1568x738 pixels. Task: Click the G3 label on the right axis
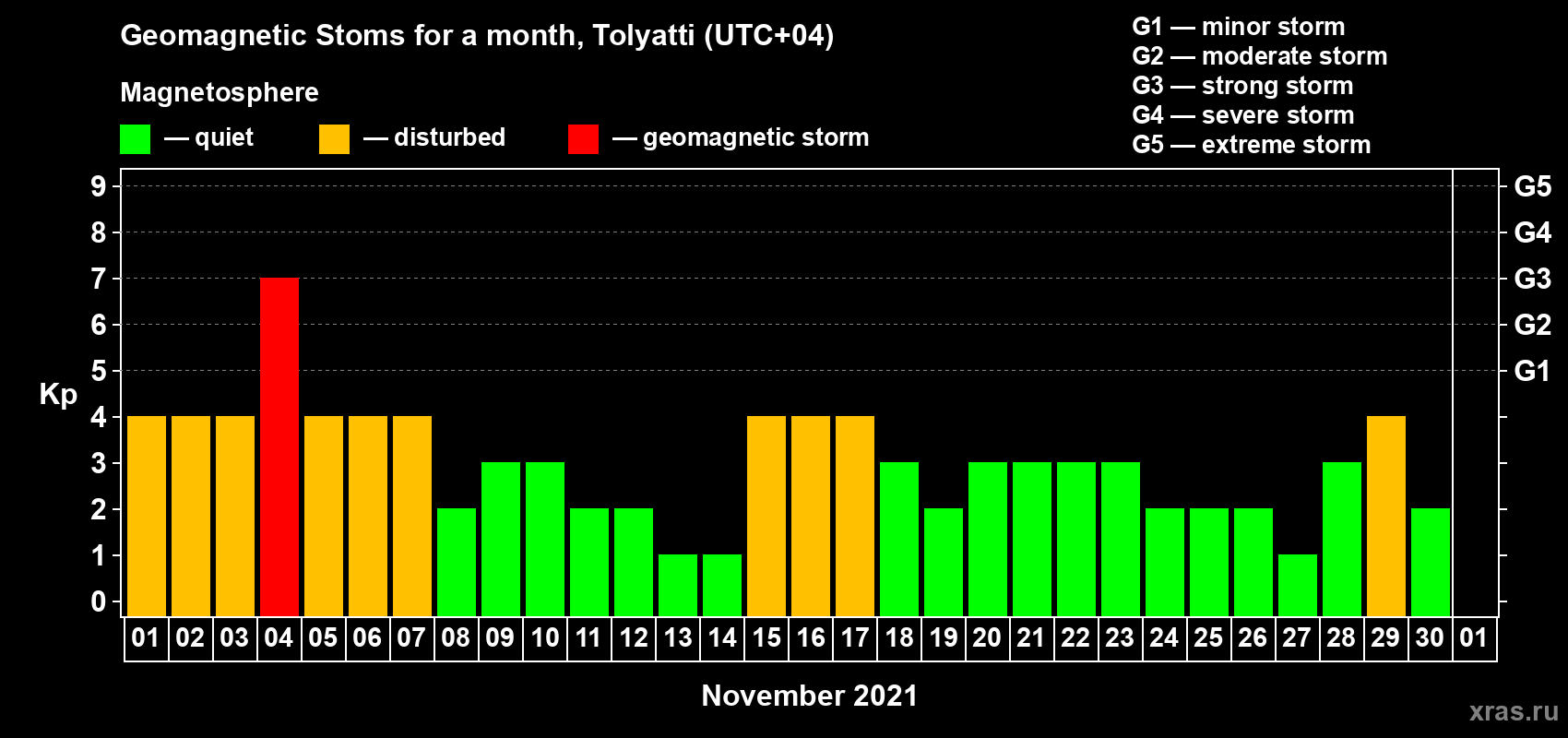(x=1533, y=279)
